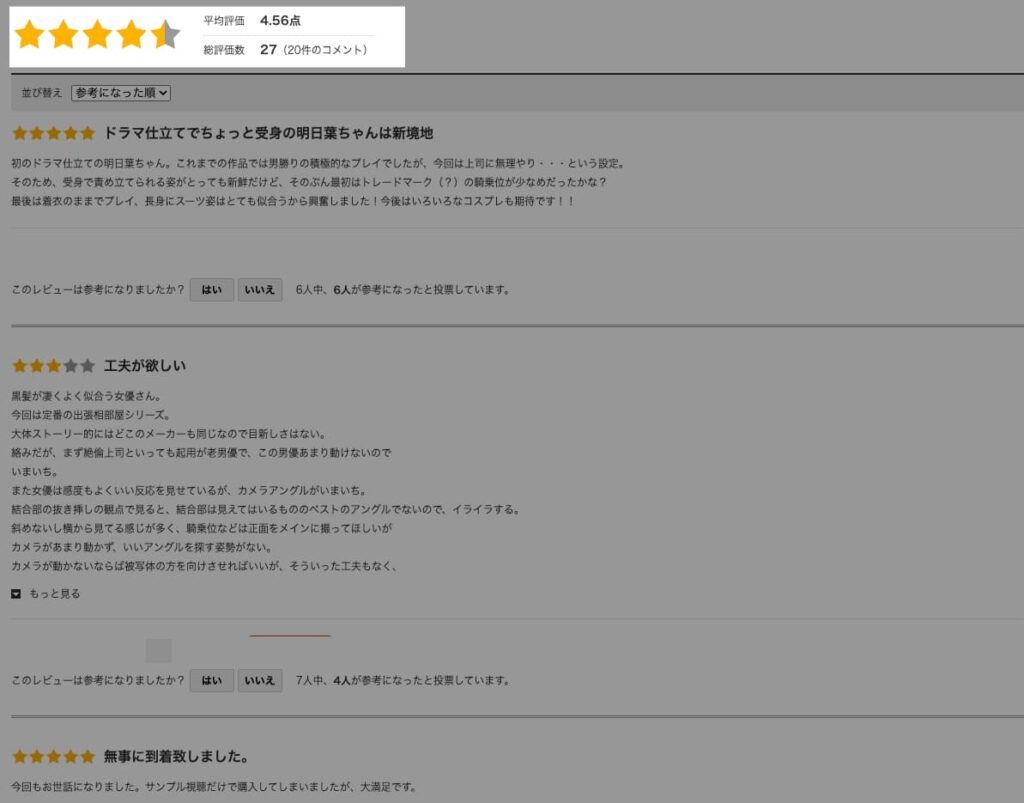Image resolution: width=1024 pixels, height=803 pixels.
Task: Expand the review with もっと見る
Action: coord(55,593)
